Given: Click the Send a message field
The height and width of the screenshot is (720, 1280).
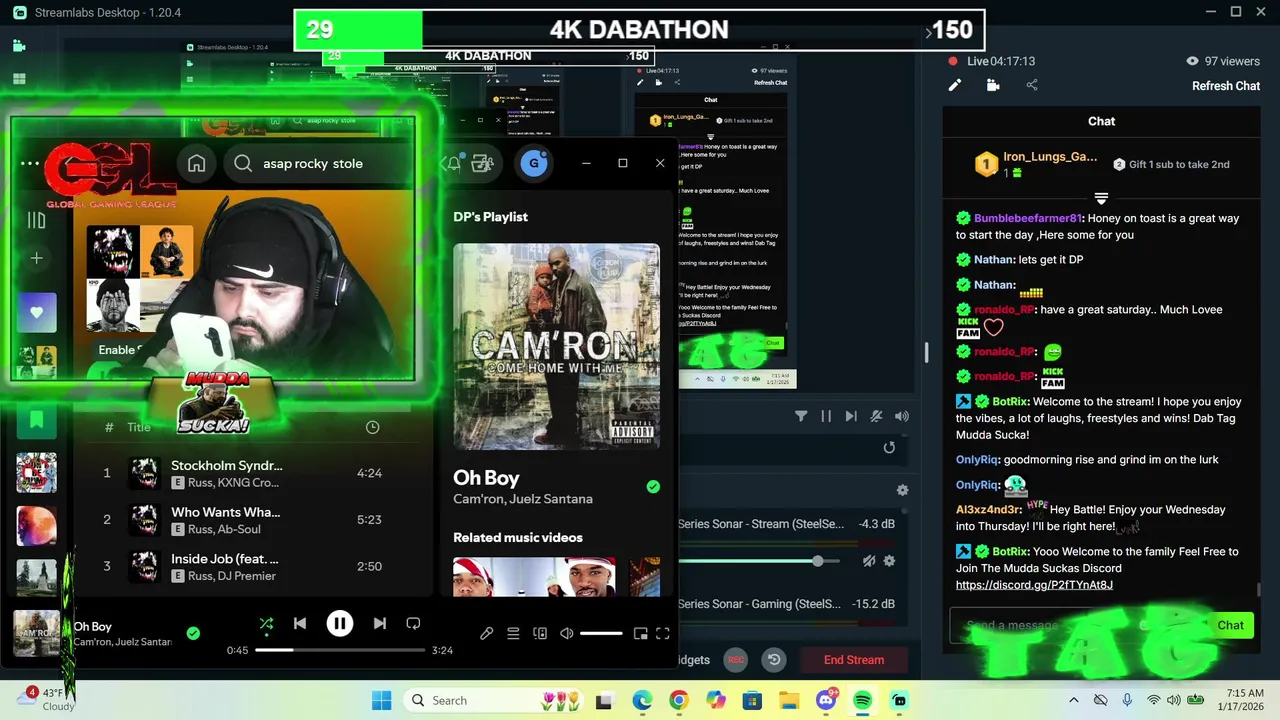Looking at the screenshot, I should point(1075,626).
